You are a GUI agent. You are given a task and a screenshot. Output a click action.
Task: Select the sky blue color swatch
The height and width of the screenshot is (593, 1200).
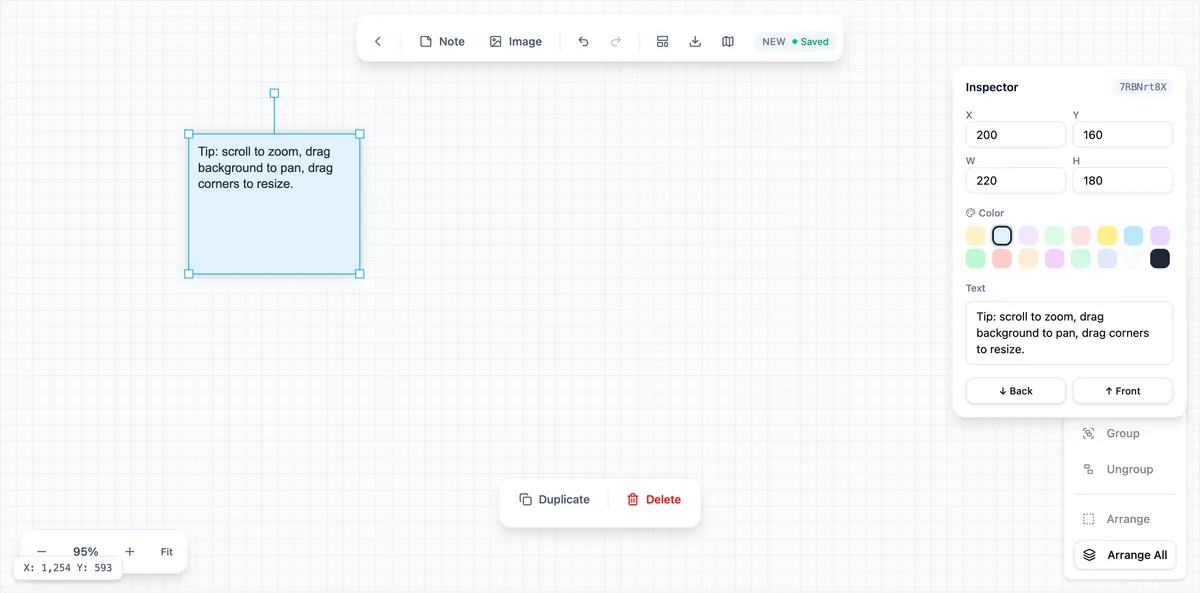point(1133,236)
